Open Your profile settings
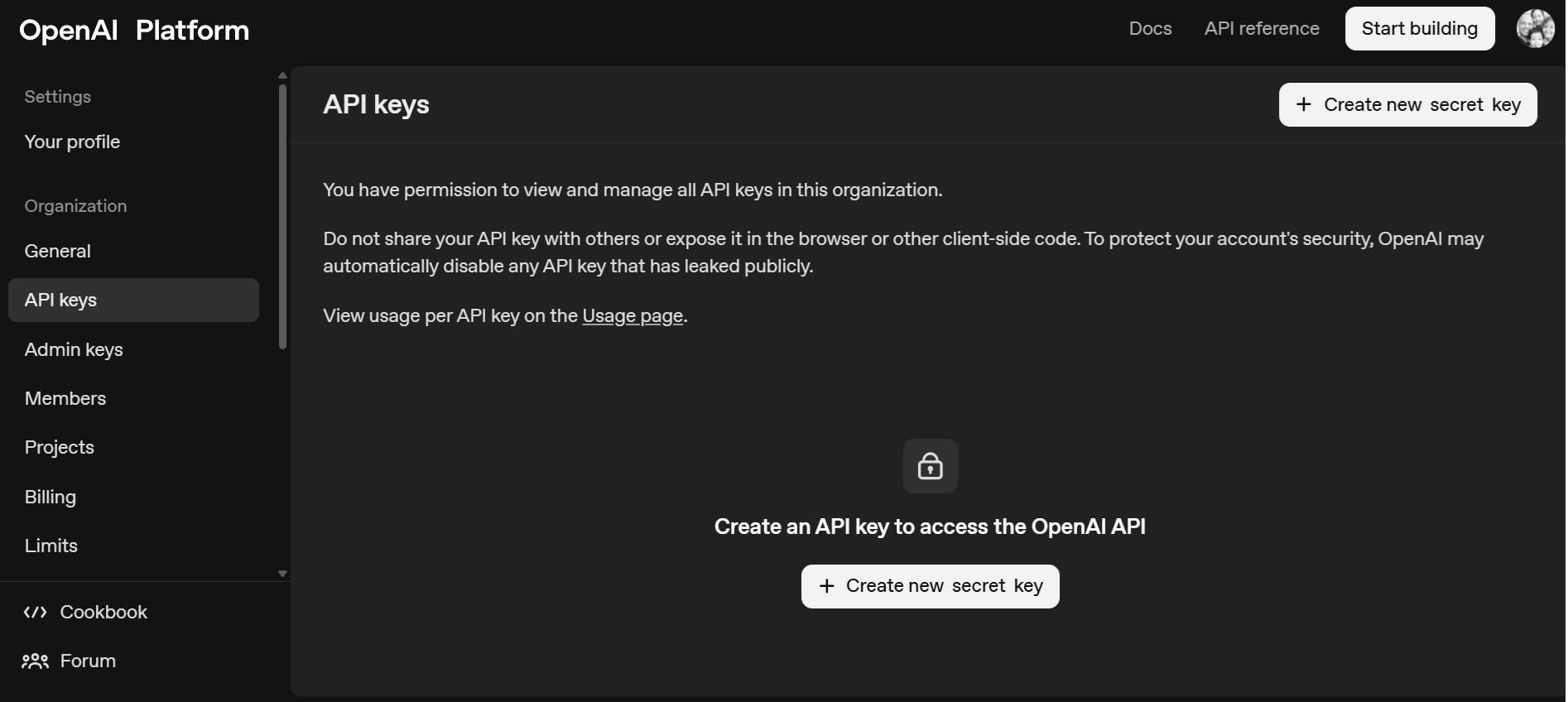 (72, 142)
